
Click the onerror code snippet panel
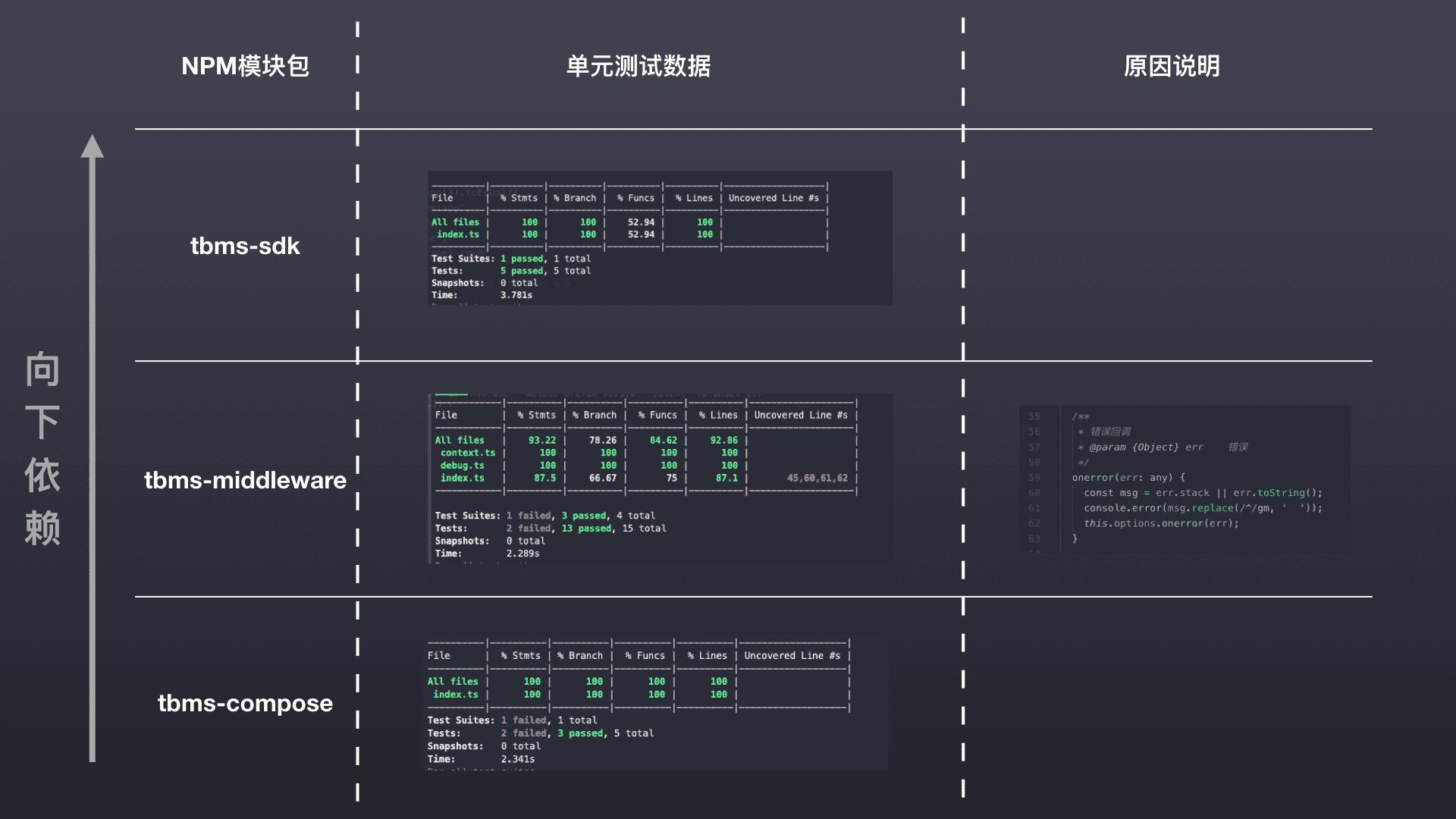coord(1191,478)
